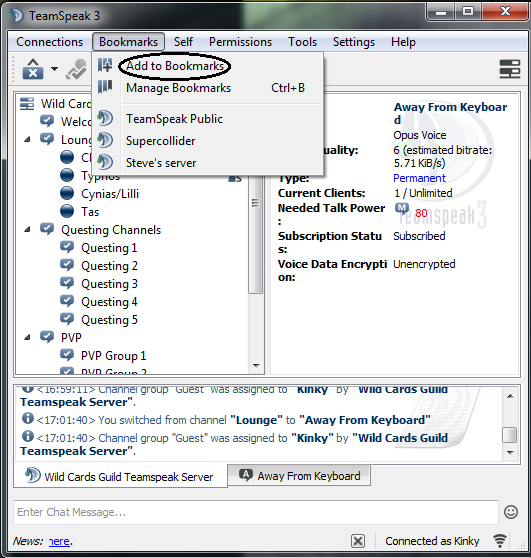Click the Permanent channel type link
Image resolution: width=531 pixels, height=558 pixels.
point(419,178)
